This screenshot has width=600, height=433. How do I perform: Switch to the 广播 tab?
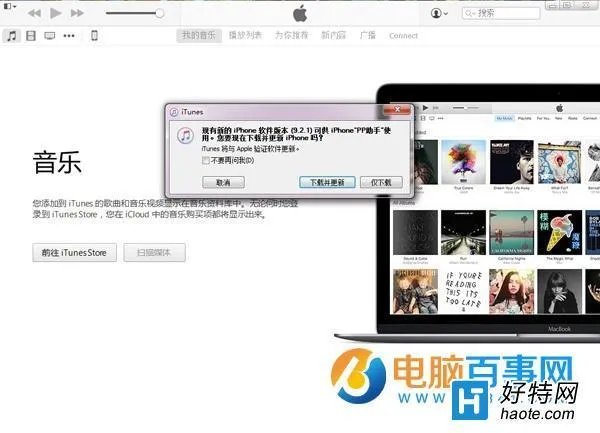click(368, 36)
